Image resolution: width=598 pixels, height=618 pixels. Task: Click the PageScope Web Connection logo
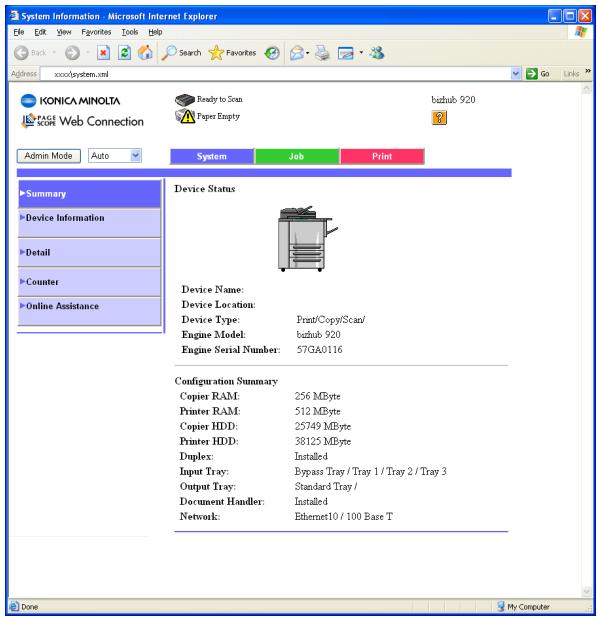[82, 121]
